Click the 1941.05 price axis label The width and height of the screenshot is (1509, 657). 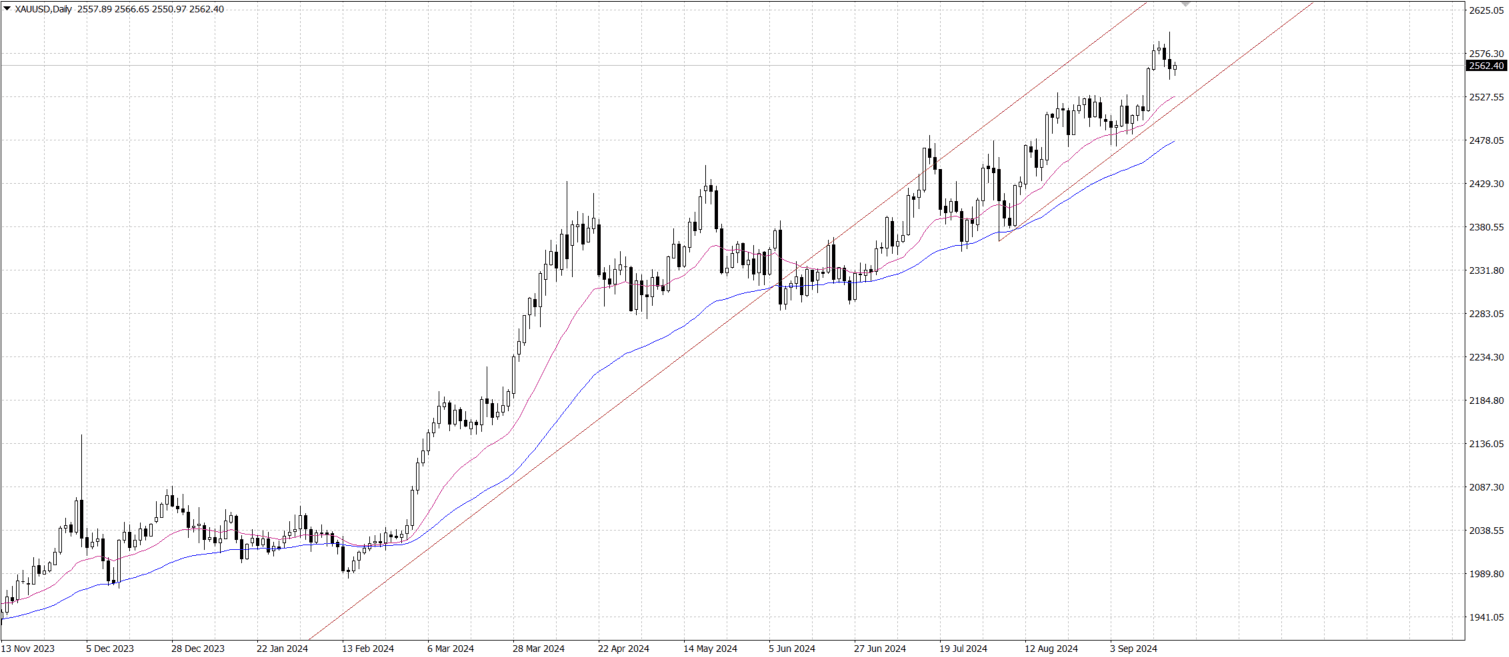click(1487, 618)
